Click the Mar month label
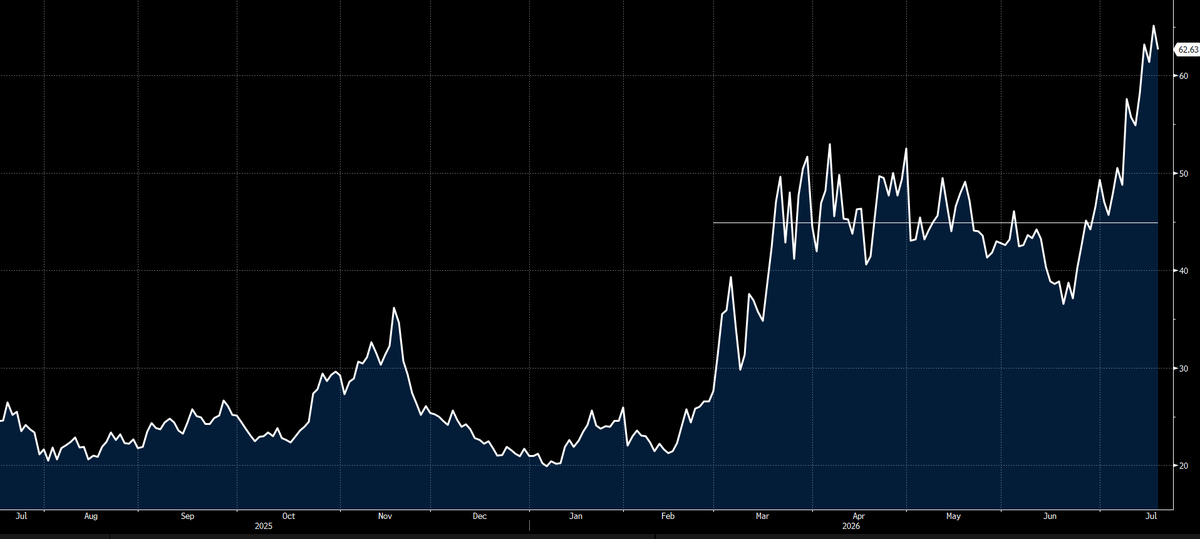Viewport: 1200px width, 539px height. point(763,516)
